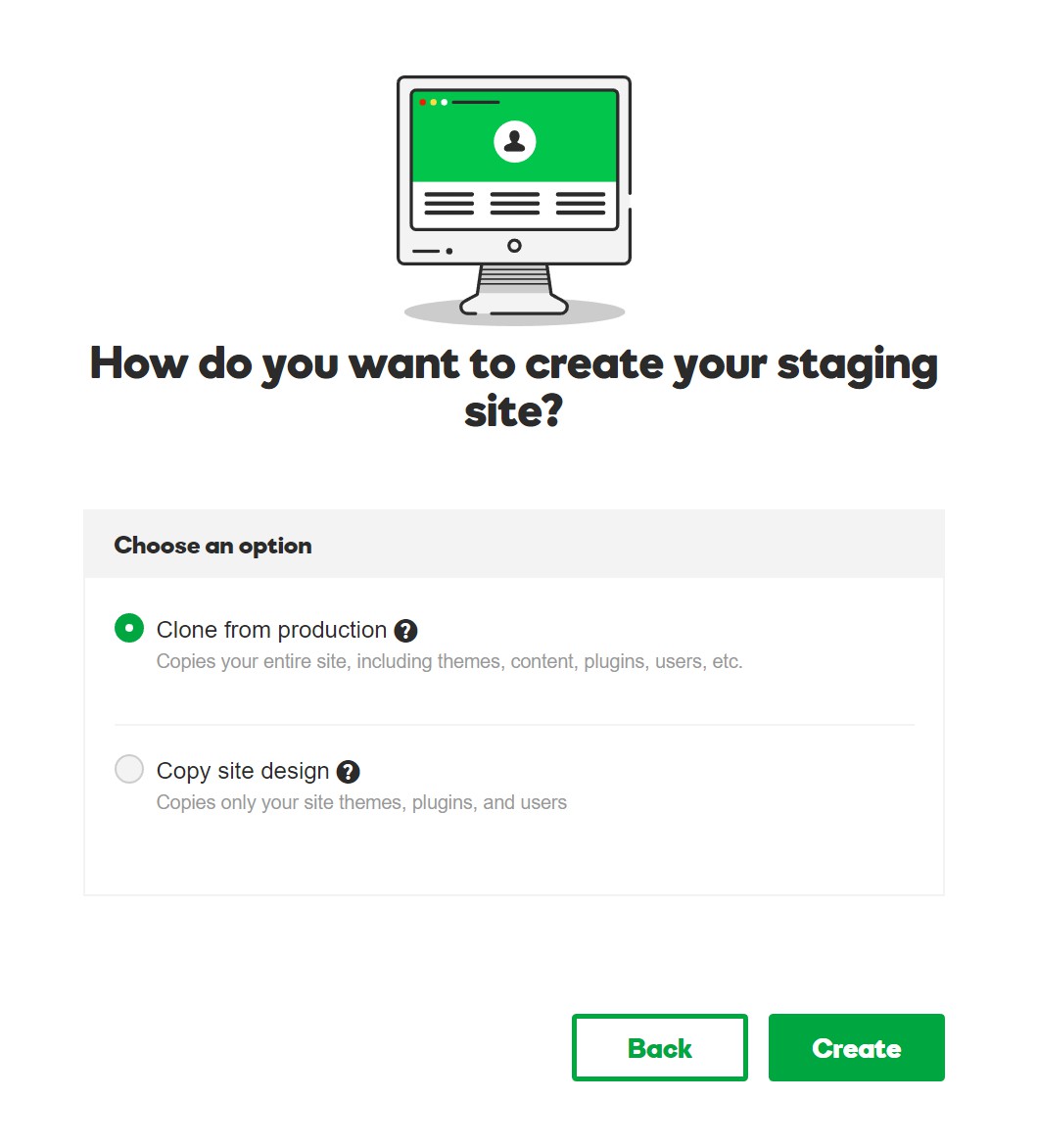
Task: Select the Copy site design radio button
Action: [x=129, y=770]
